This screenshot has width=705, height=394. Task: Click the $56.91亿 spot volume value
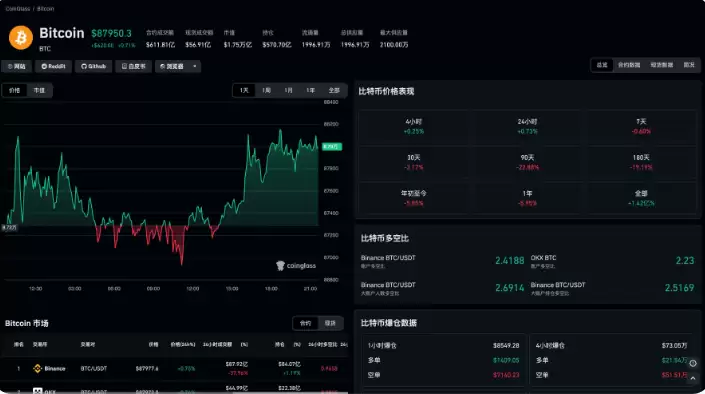coord(198,45)
